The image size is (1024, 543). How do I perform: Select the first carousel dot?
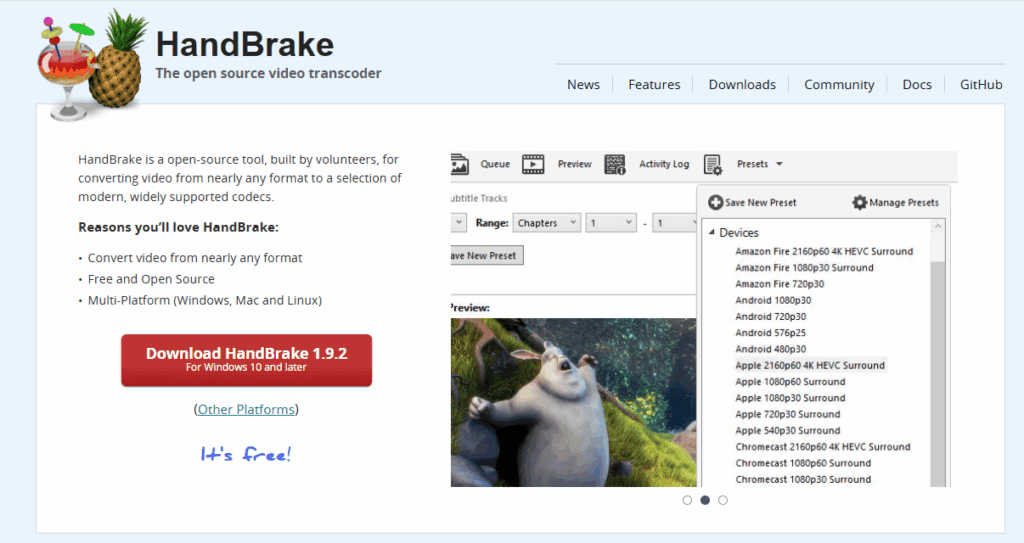point(687,500)
